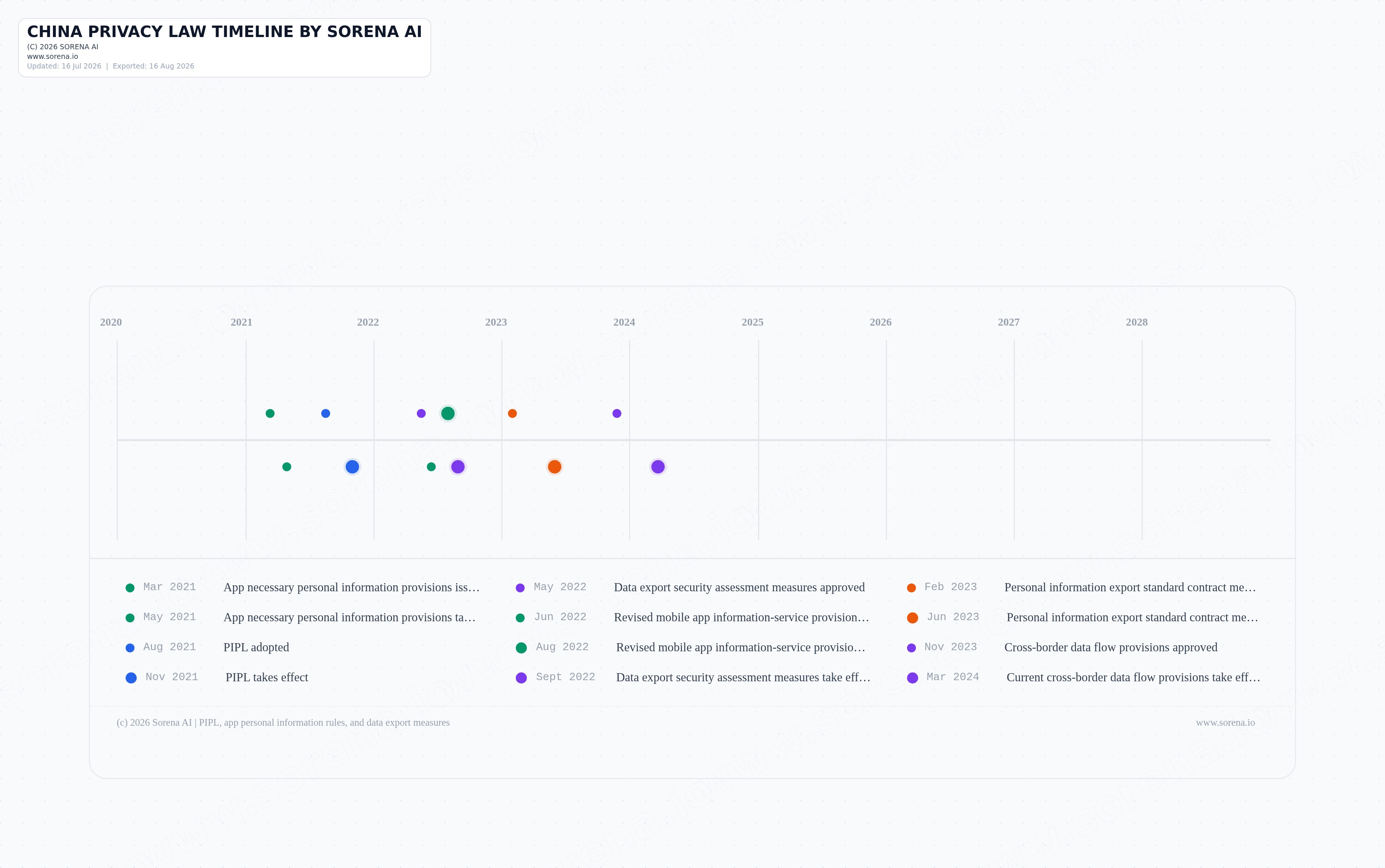Image resolution: width=1385 pixels, height=868 pixels.
Task: Click the green May 2021 marker below the axis
Action: click(x=287, y=467)
